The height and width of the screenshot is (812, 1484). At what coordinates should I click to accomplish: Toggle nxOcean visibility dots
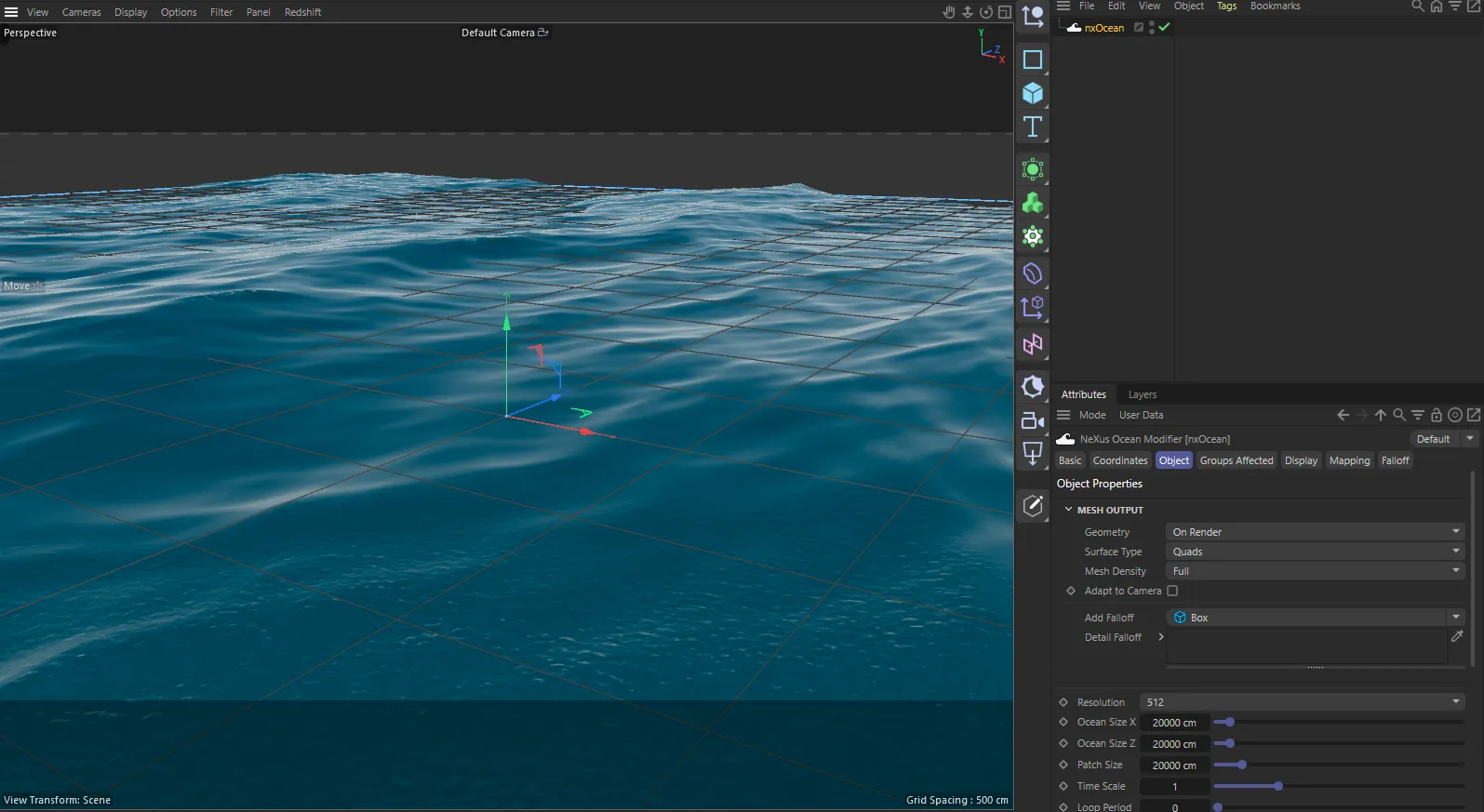[x=1152, y=28]
